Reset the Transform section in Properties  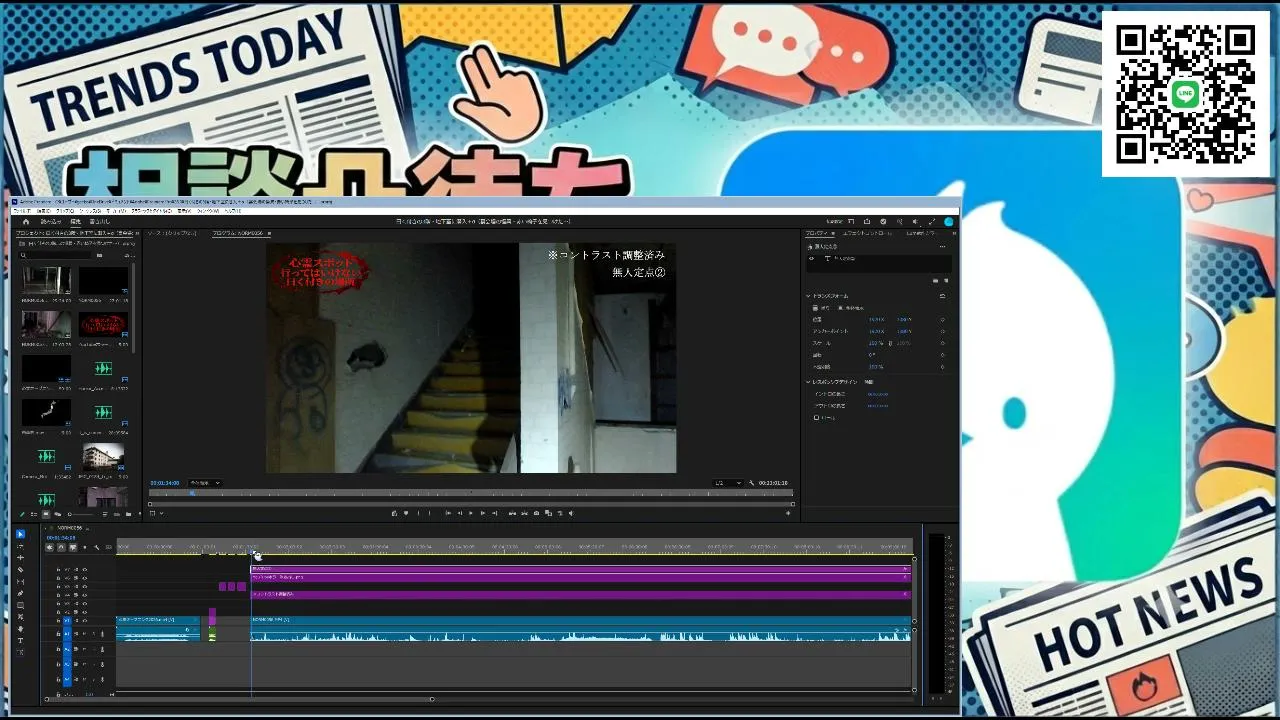tap(942, 296)
